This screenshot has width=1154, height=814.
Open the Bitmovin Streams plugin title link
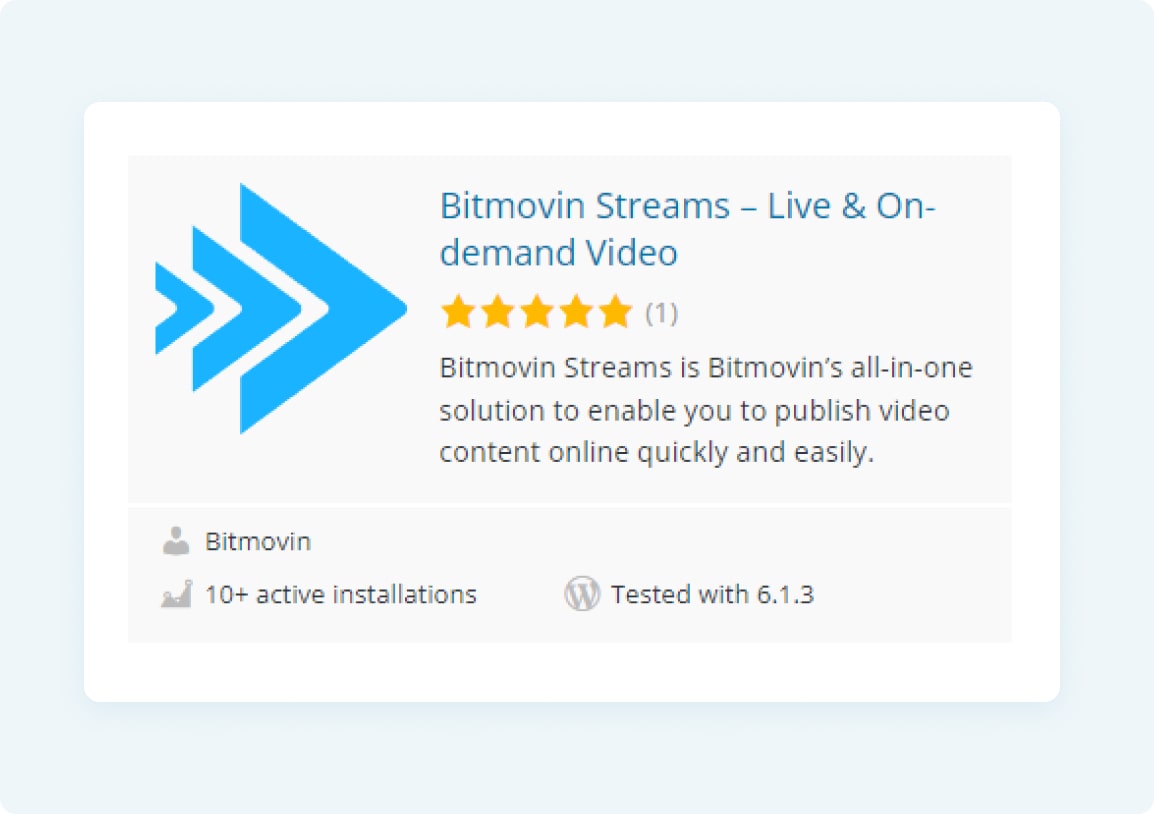[687, 229]
